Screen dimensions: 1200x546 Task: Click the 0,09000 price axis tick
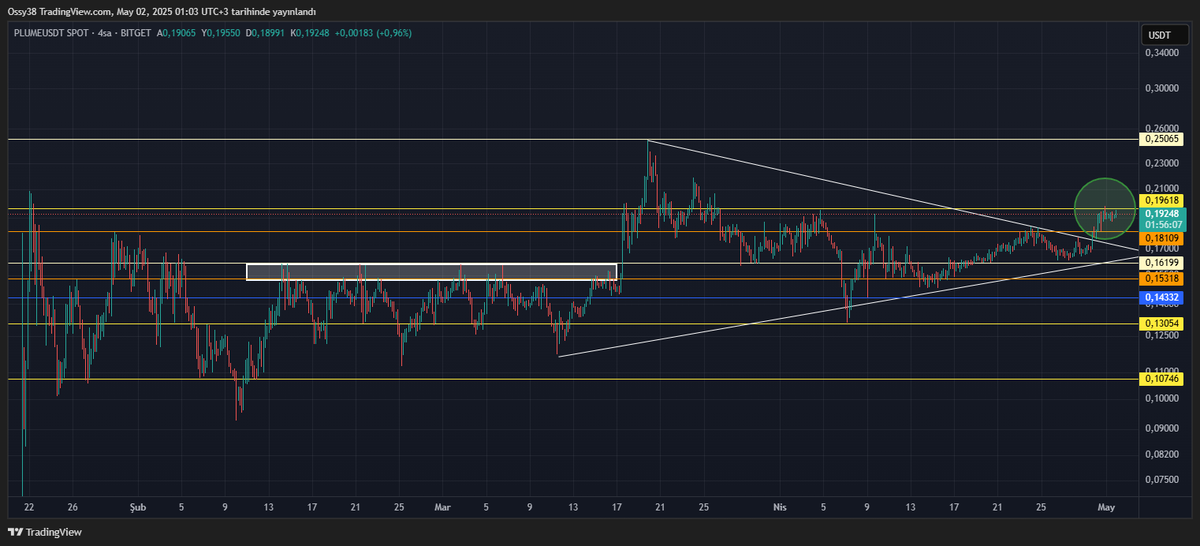(1162, 428)
